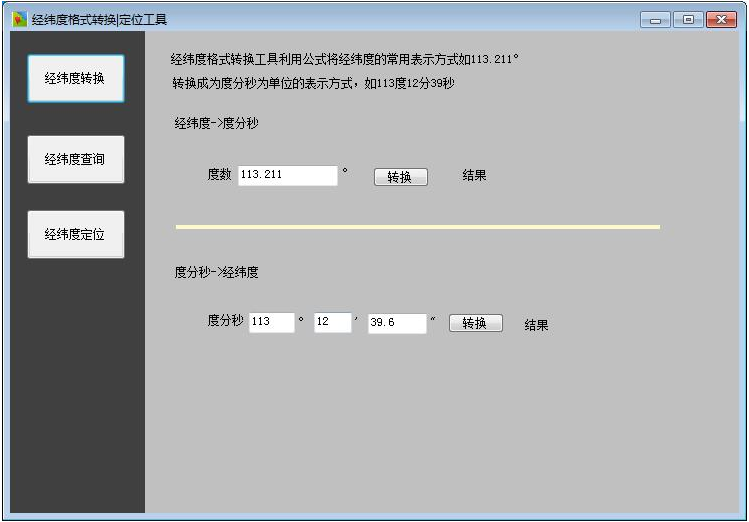749x522 pixels.
Task: Switch to the 经纬度查询 sidebar tab
Action: [76, 160]
